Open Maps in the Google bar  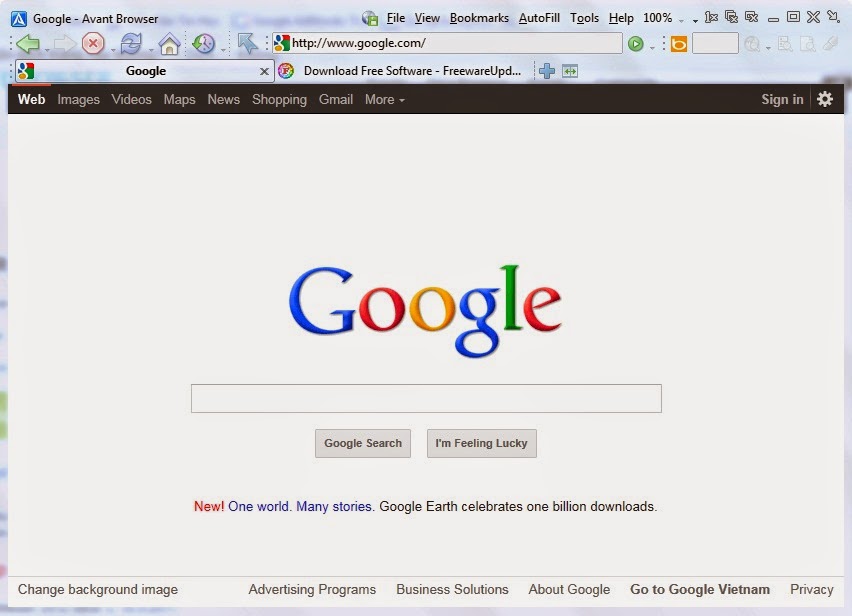click(x=179, y=99)
